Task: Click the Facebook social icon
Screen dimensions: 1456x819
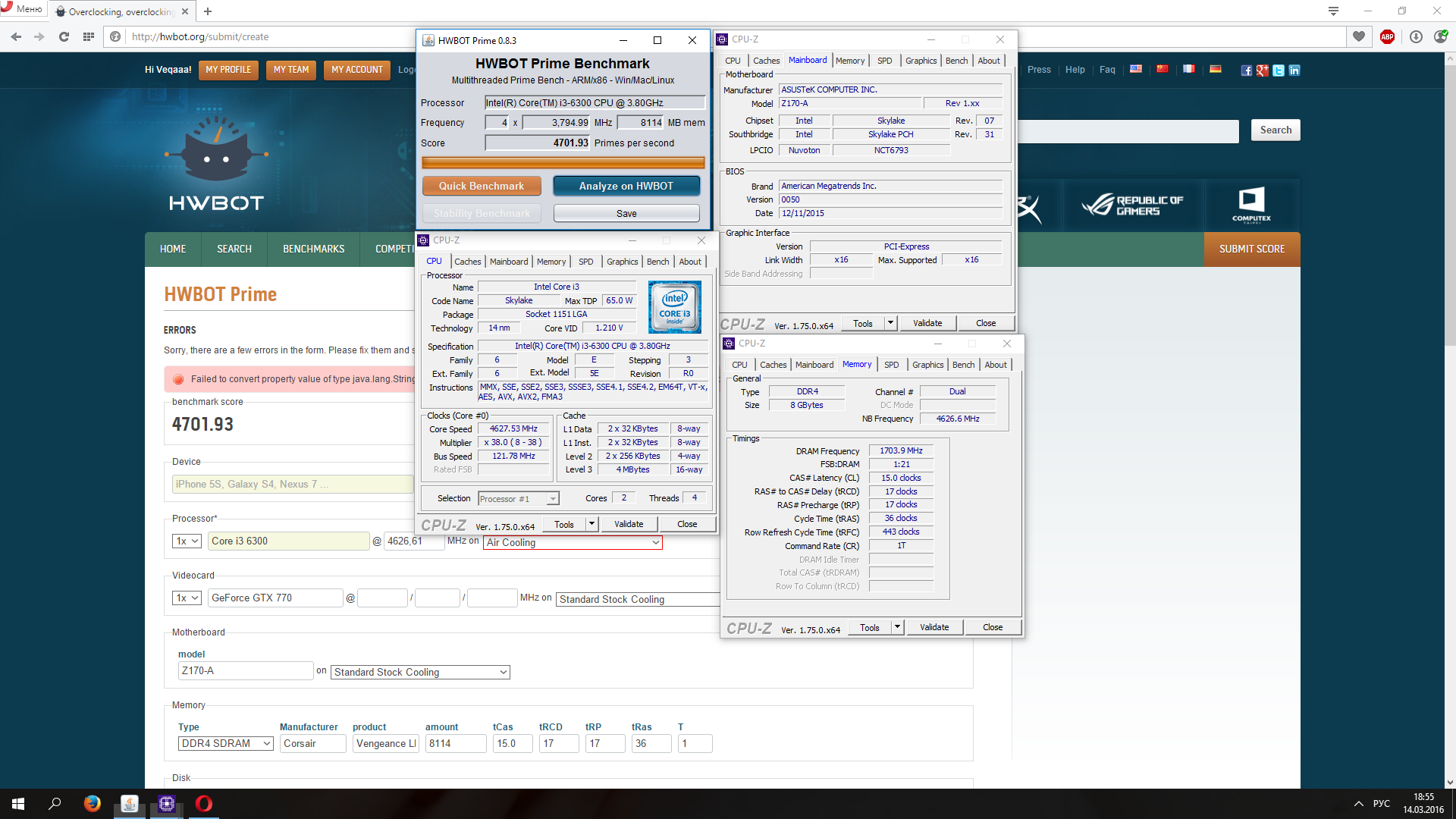Action: (1246, 71)
